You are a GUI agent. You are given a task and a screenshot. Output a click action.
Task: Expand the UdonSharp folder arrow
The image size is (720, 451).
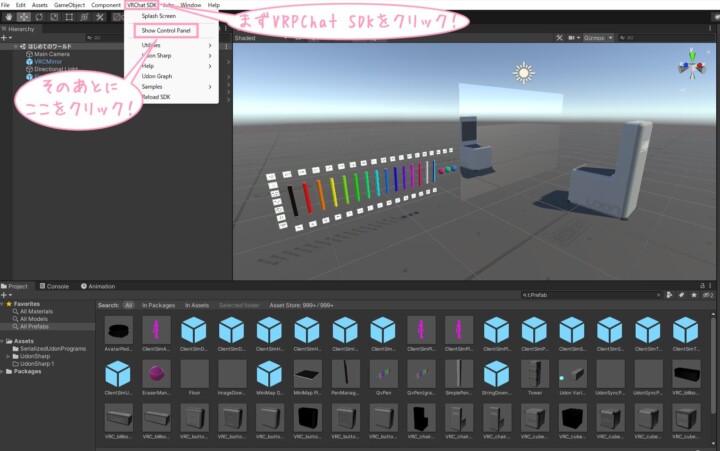pyautogui.click(x=8, y=356)
